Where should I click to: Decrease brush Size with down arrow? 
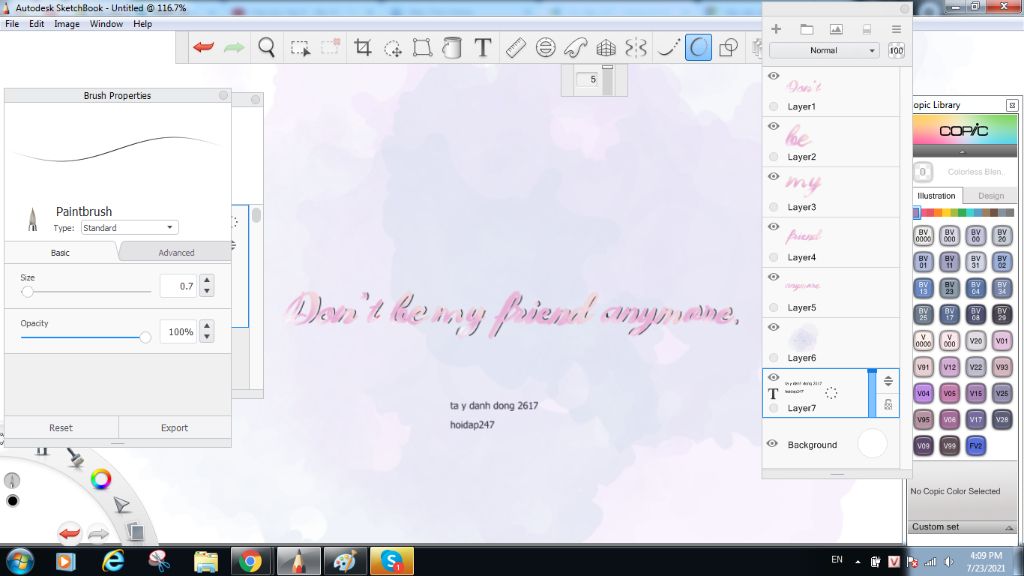pos(206,291)
